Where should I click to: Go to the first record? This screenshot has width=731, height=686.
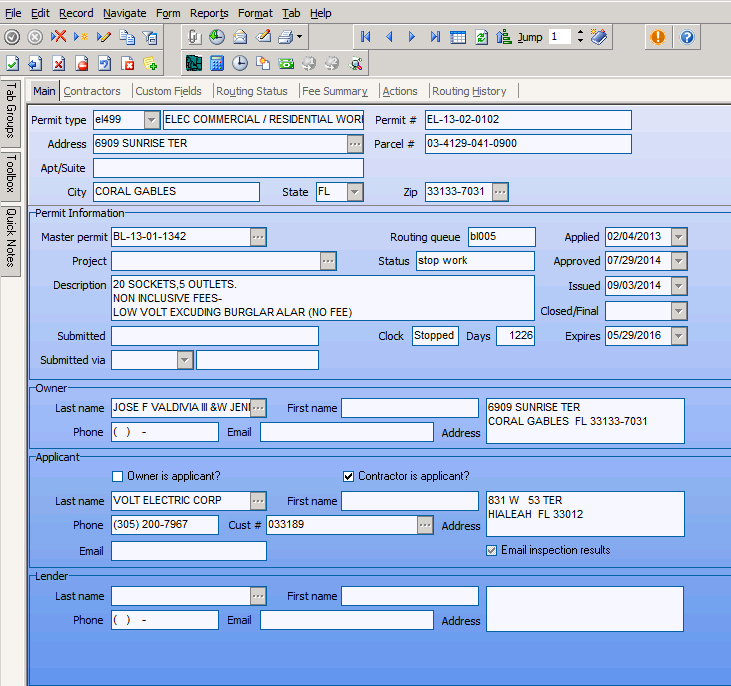[365, 37]
